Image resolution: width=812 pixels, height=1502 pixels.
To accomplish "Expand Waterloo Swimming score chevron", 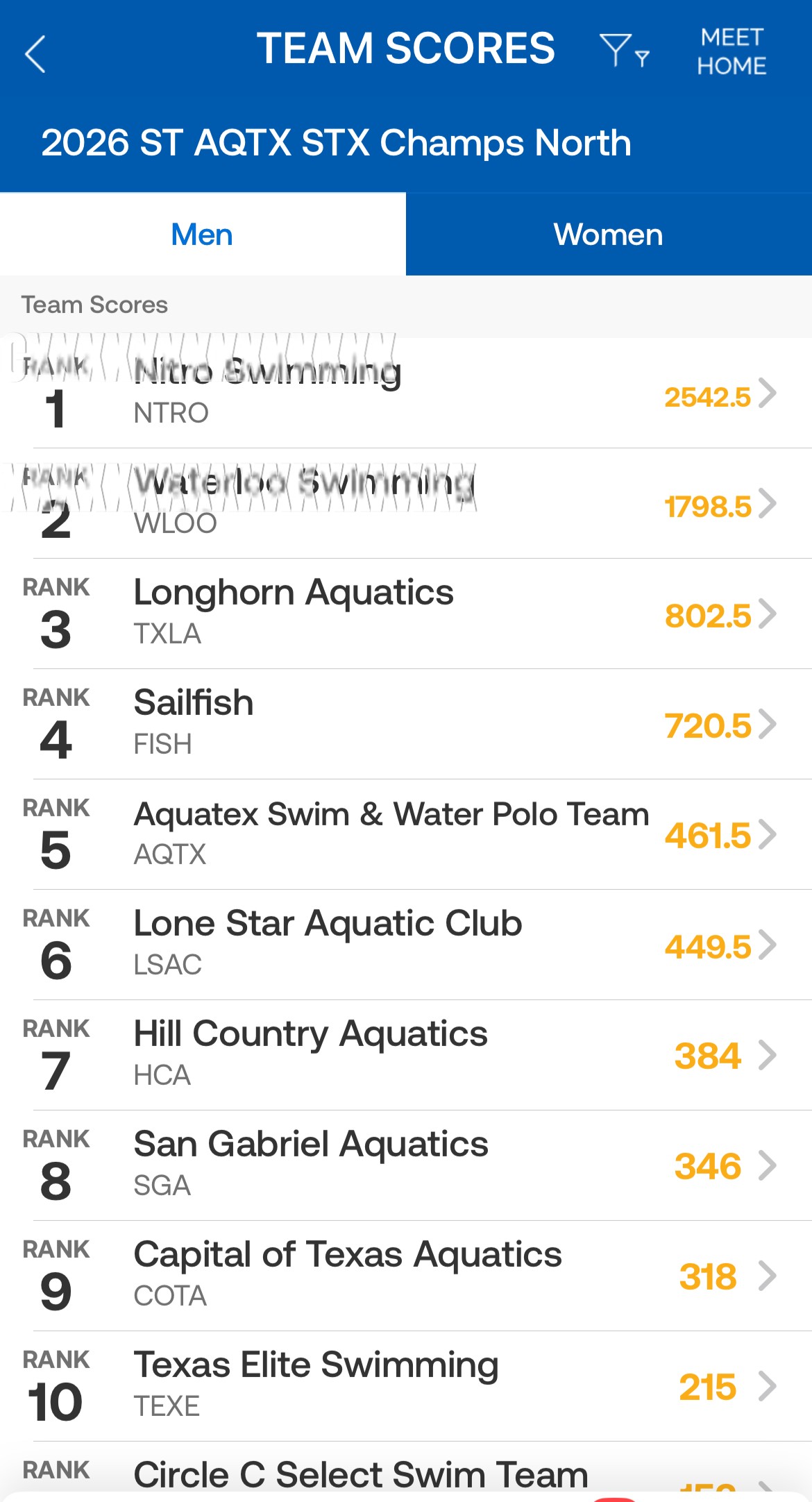I will click(767, 504).
